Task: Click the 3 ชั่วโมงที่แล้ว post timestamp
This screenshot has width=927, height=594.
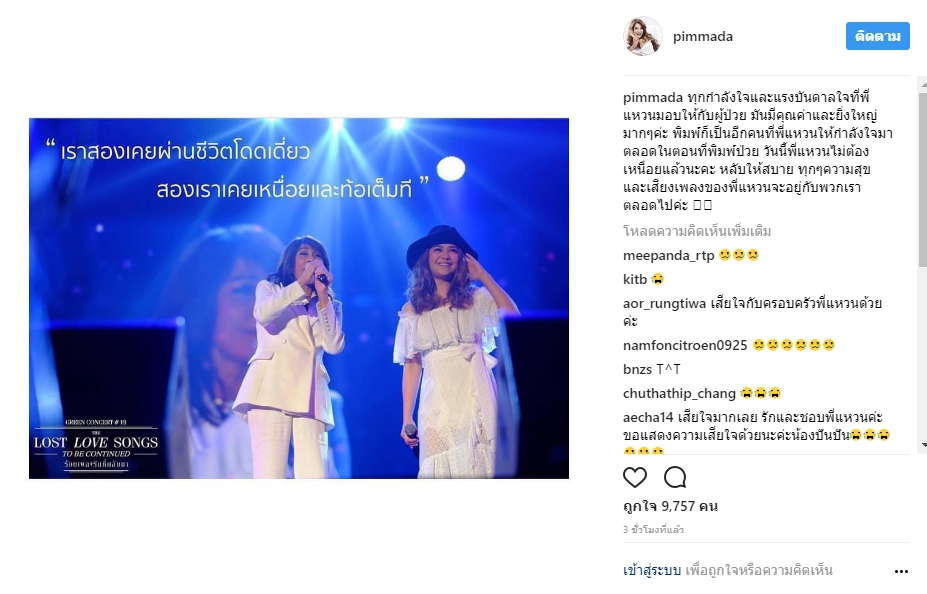Action: point(653,530)
